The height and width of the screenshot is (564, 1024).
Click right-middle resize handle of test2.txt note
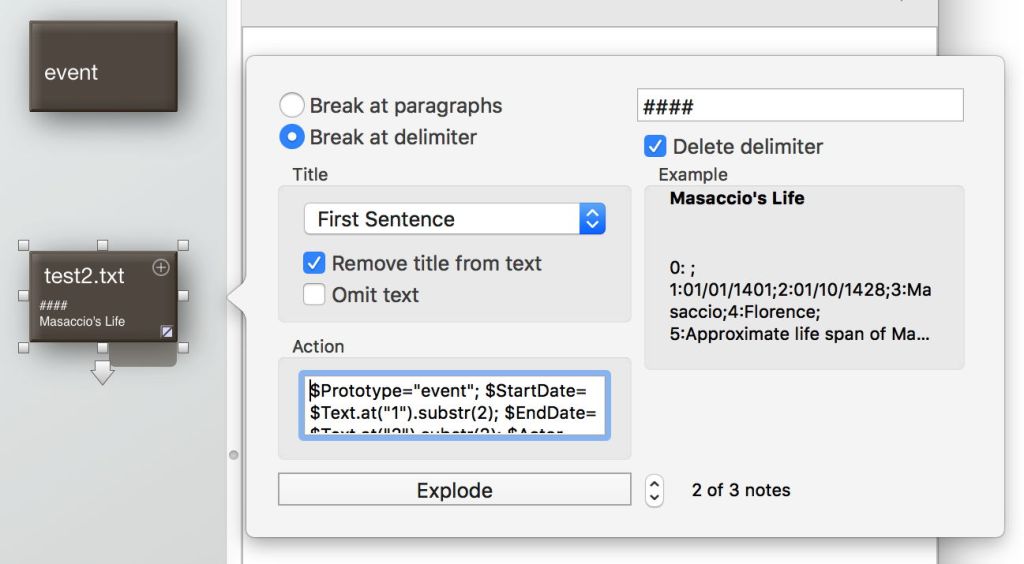[183, 296]
